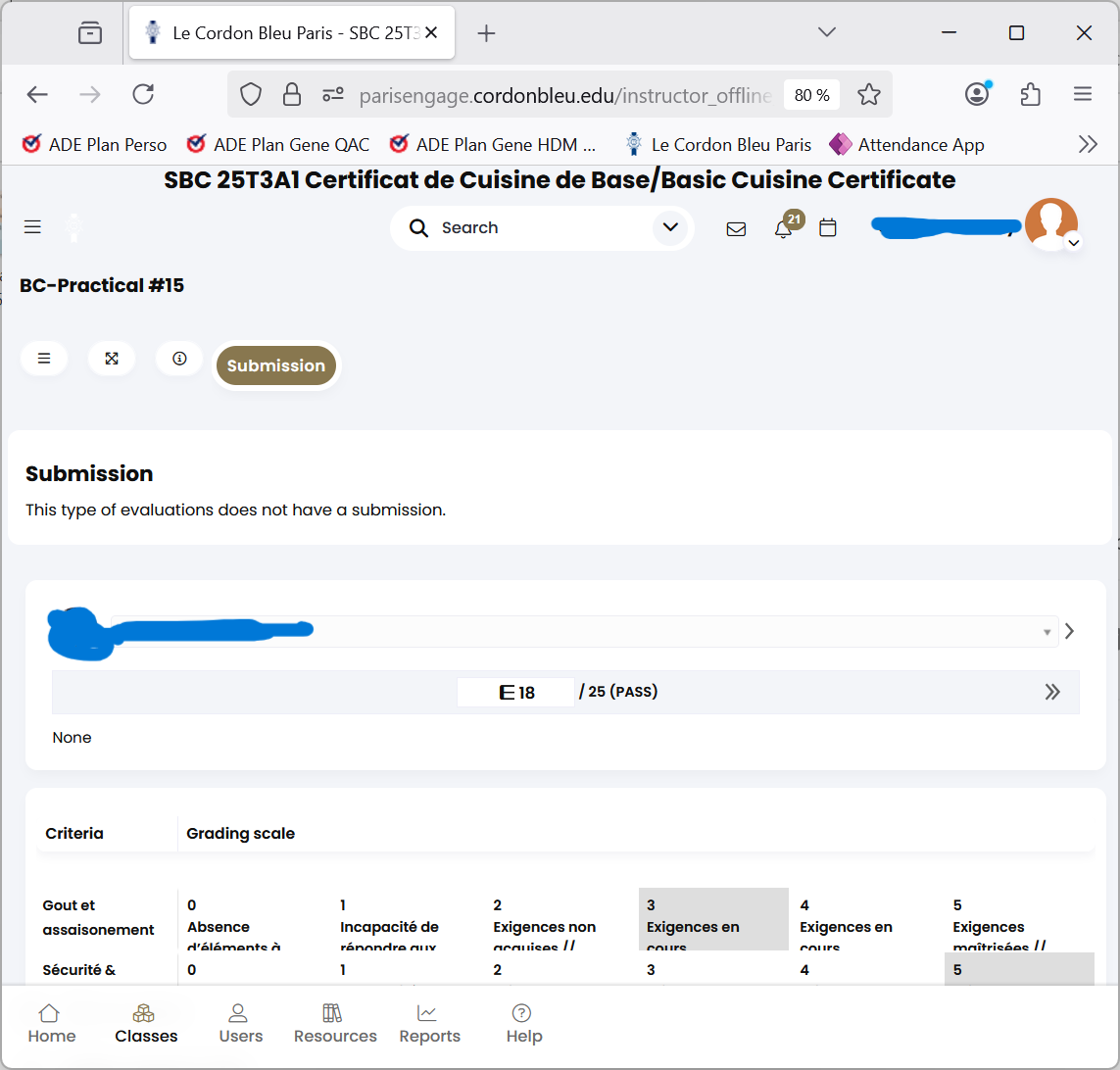This screenshot has height=1070, width=1120.
Task: Open ADE Plan Gene QAC bookmark
Action: [278, 144]
